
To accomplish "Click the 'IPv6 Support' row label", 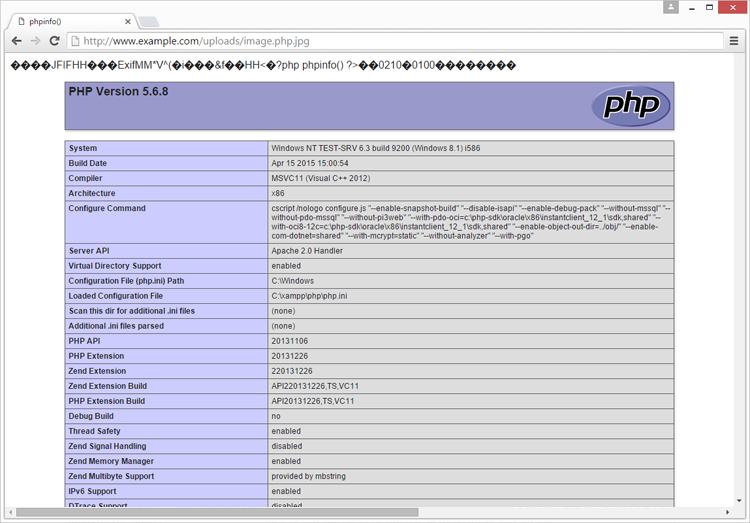I will [92, 491].
